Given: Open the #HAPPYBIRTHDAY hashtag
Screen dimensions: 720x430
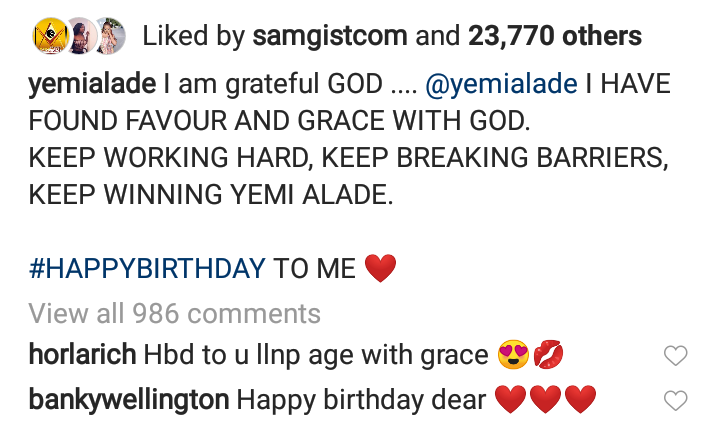Looking at the screenshot, I should (x=148, y=268).
